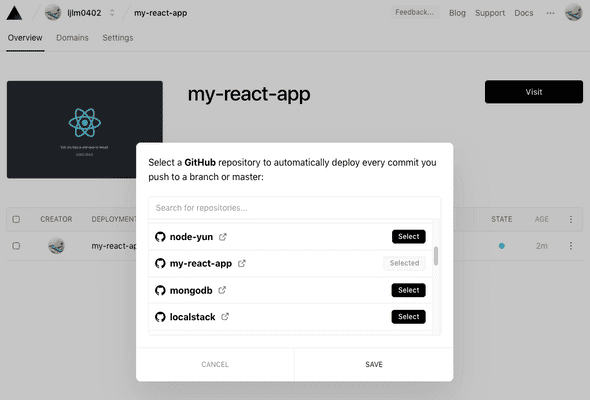Switch to the Domains tab
This screenshot has height=400, width=590.
point(72,38)
